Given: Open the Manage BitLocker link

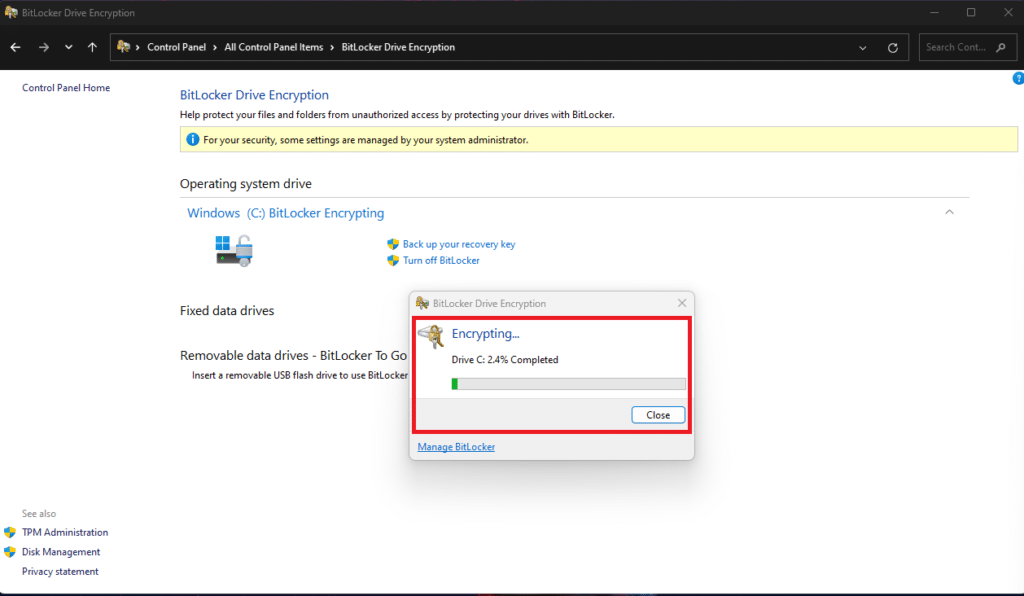Looking at the screenshot, I should (456, 447).
